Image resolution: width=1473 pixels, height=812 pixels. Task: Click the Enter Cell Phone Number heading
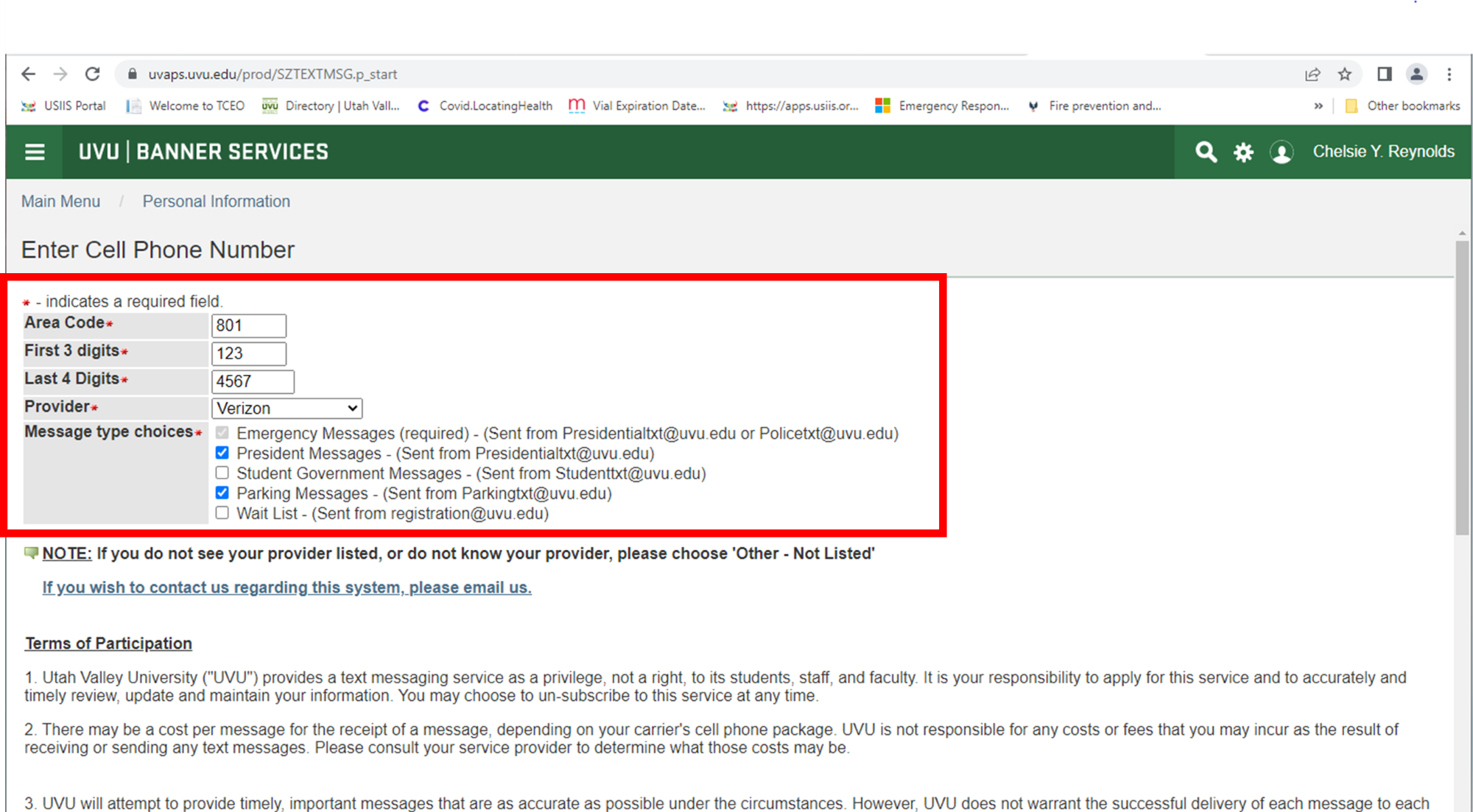point(158,250)
